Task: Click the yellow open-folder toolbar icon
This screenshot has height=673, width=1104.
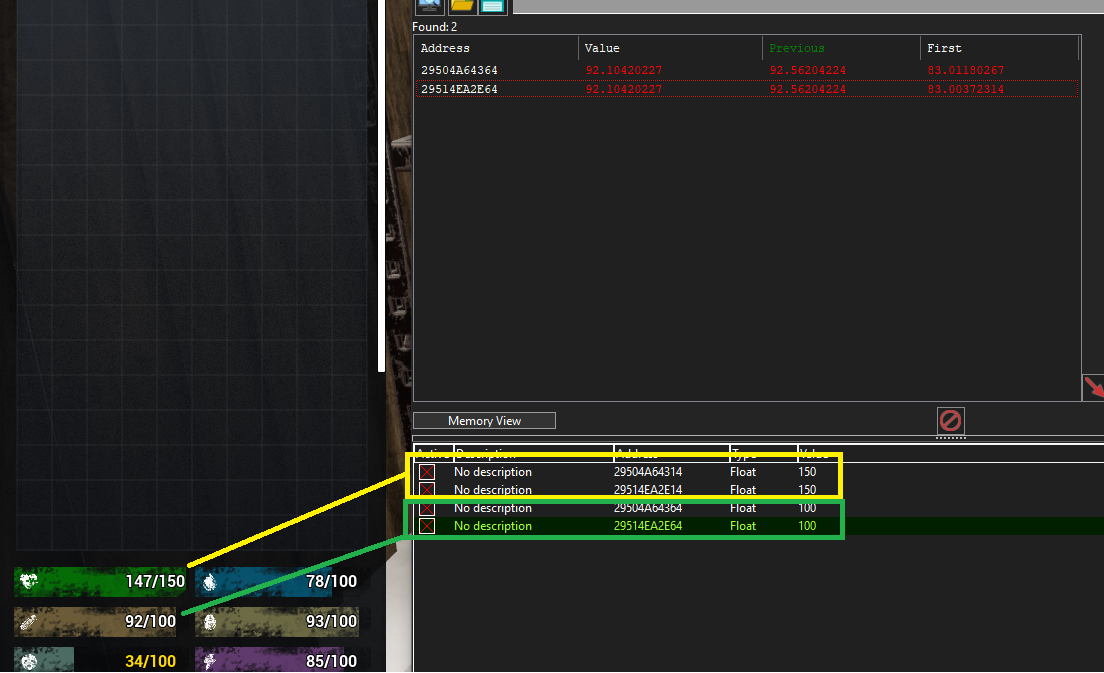Action: (462, 6)
